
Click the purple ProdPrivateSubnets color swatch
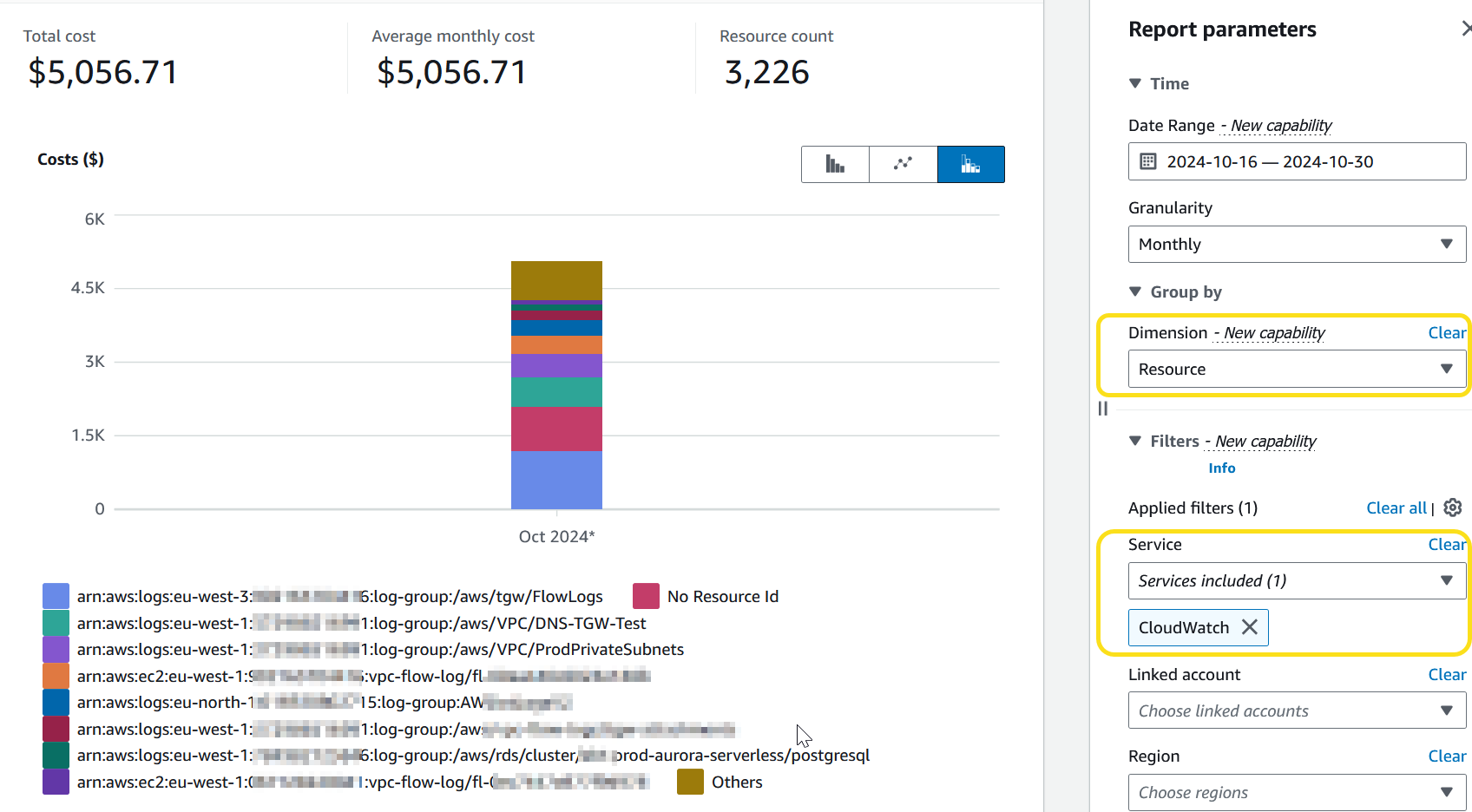tap(56, 649)
